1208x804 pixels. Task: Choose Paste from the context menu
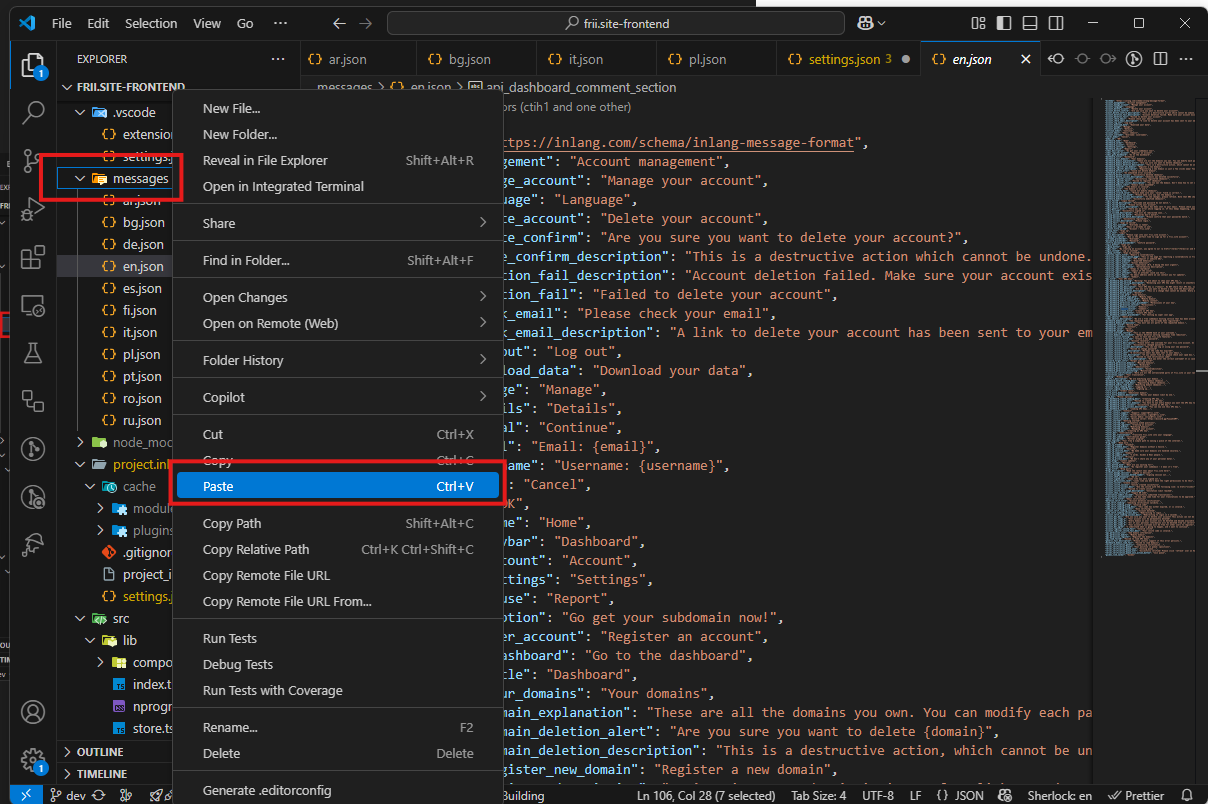coord(337,486)
